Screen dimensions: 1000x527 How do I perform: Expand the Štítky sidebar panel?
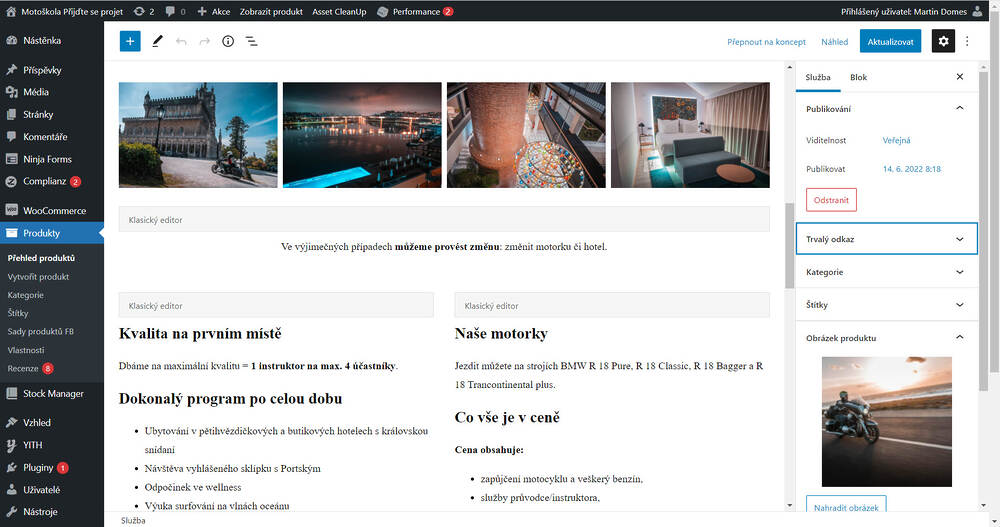886,305
